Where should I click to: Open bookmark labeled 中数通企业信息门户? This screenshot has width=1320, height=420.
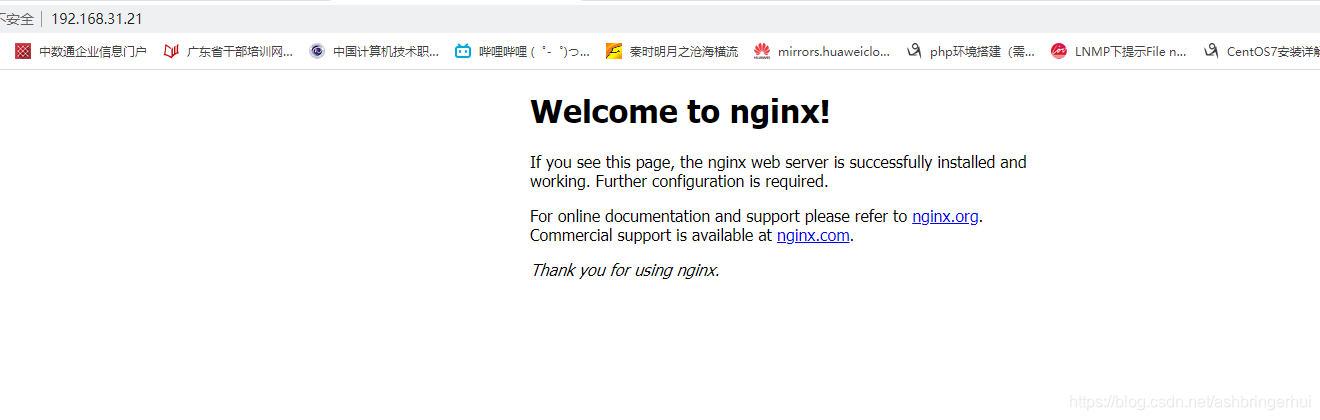(93, 52)
